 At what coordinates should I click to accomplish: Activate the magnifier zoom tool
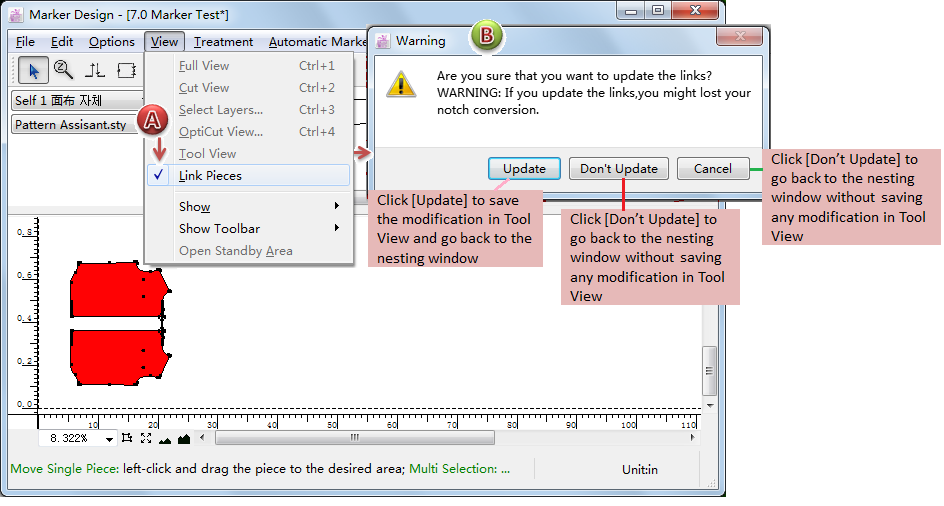[64, 70]
